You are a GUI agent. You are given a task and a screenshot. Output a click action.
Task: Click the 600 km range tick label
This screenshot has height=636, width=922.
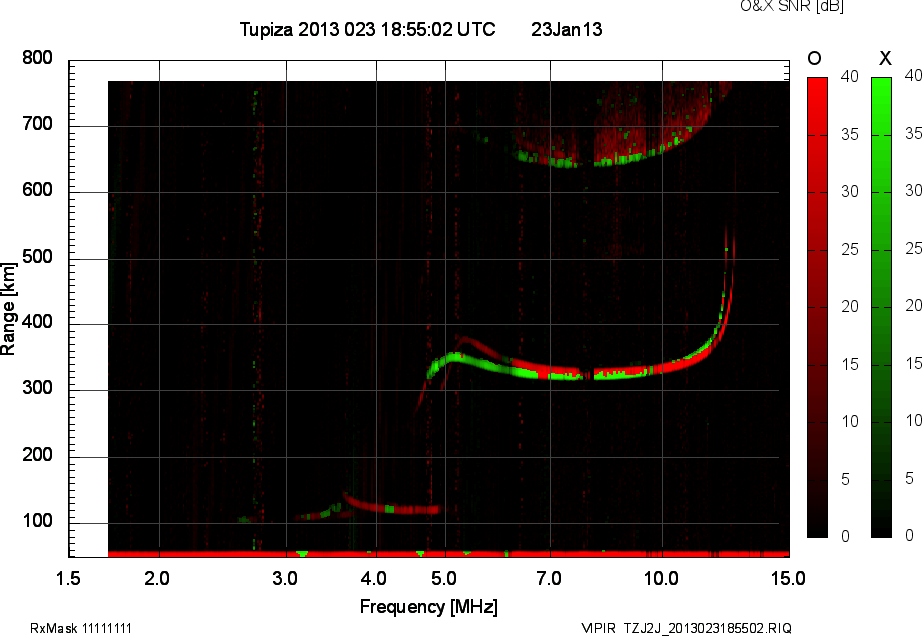point(37,190)
